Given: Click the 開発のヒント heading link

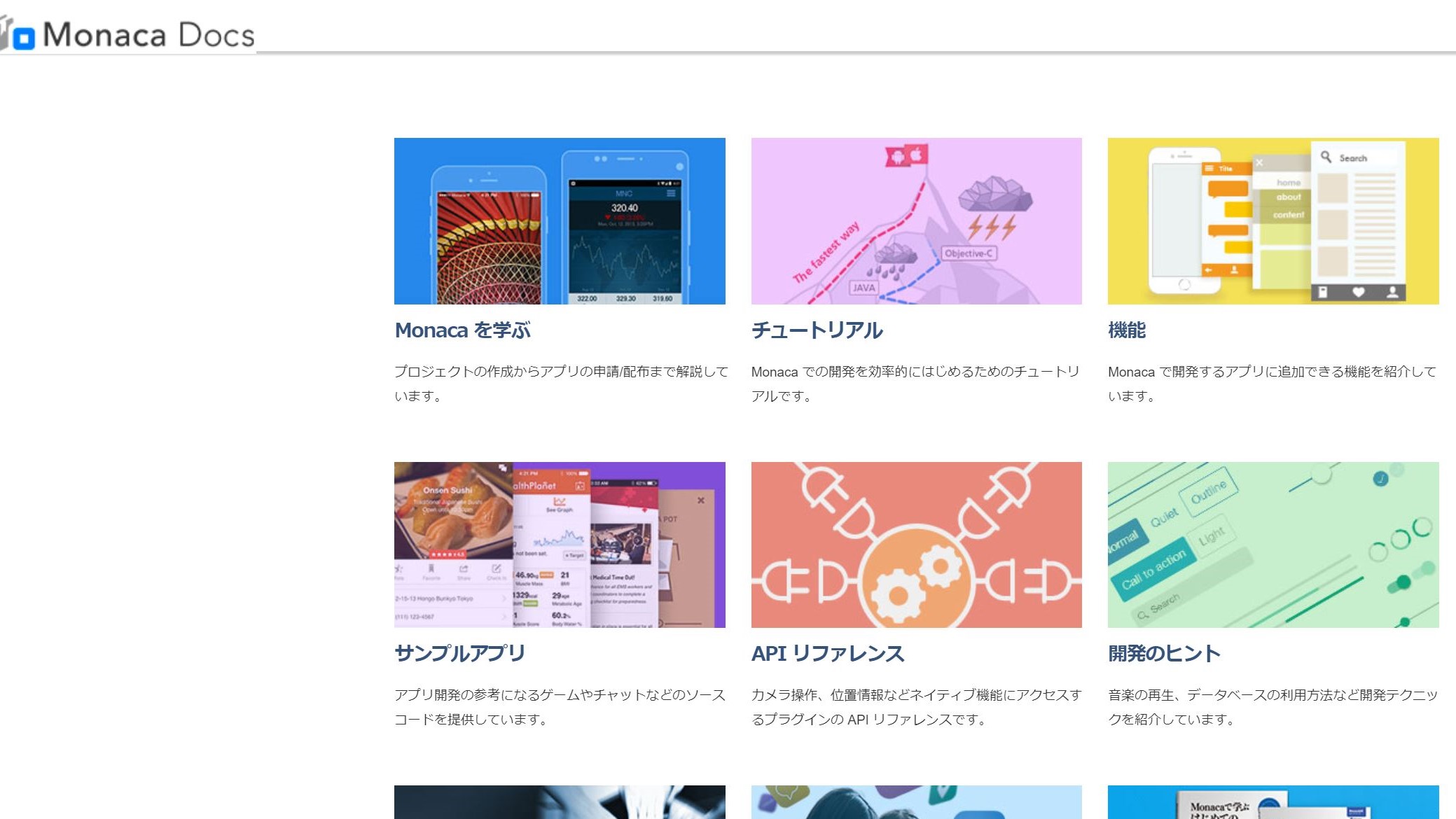Looking at the screenshot, I should tap(1164, 653).
